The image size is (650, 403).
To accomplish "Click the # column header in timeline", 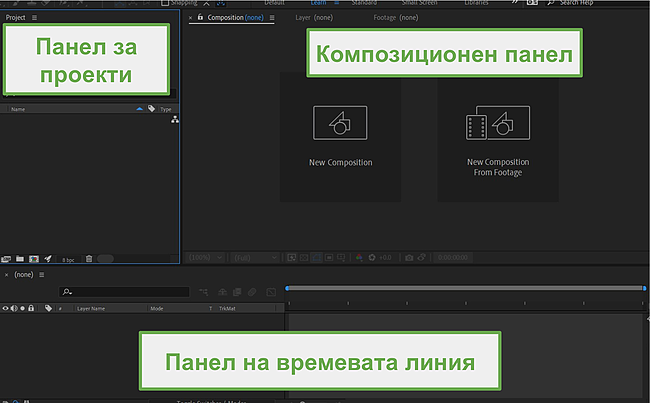I will pyautogui.click(x=60, y=308).
